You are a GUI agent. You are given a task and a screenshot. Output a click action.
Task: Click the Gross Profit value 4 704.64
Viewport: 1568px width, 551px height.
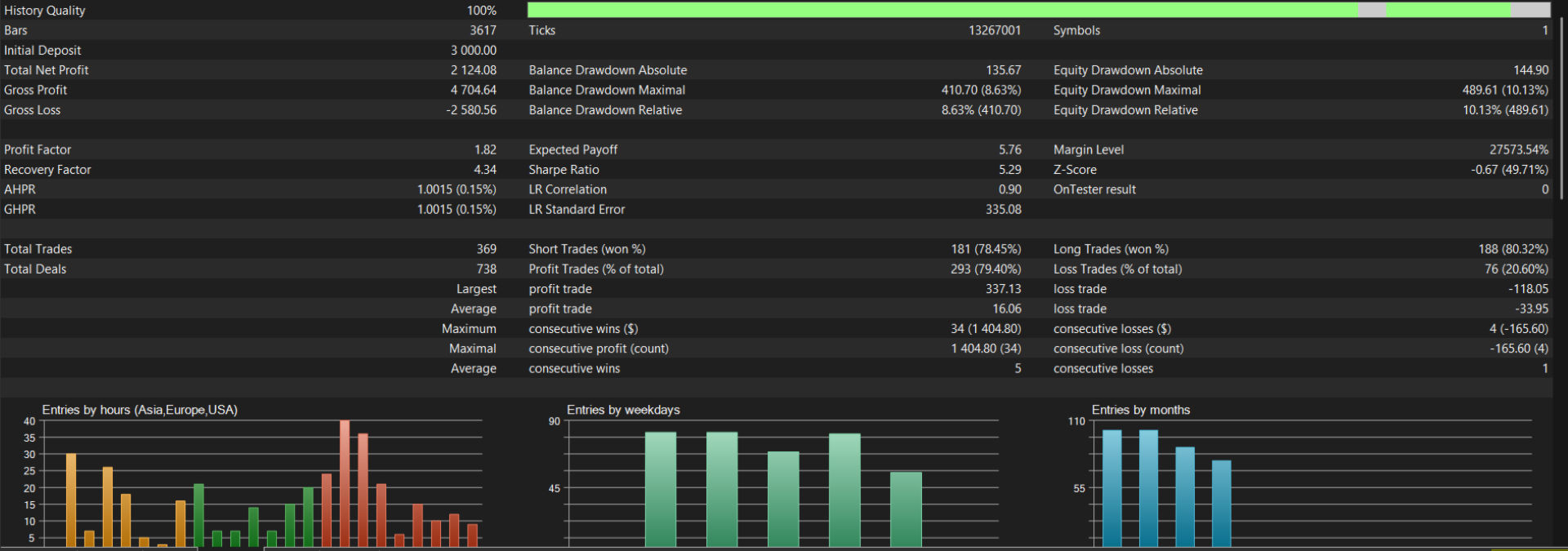(474, 90)
